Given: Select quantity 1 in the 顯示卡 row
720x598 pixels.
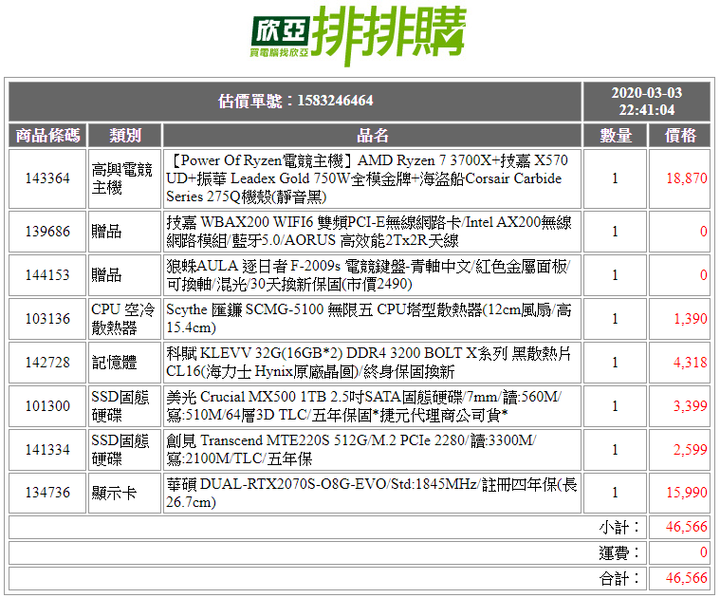Looking at the screenshot, I should [x=615, y=493].
